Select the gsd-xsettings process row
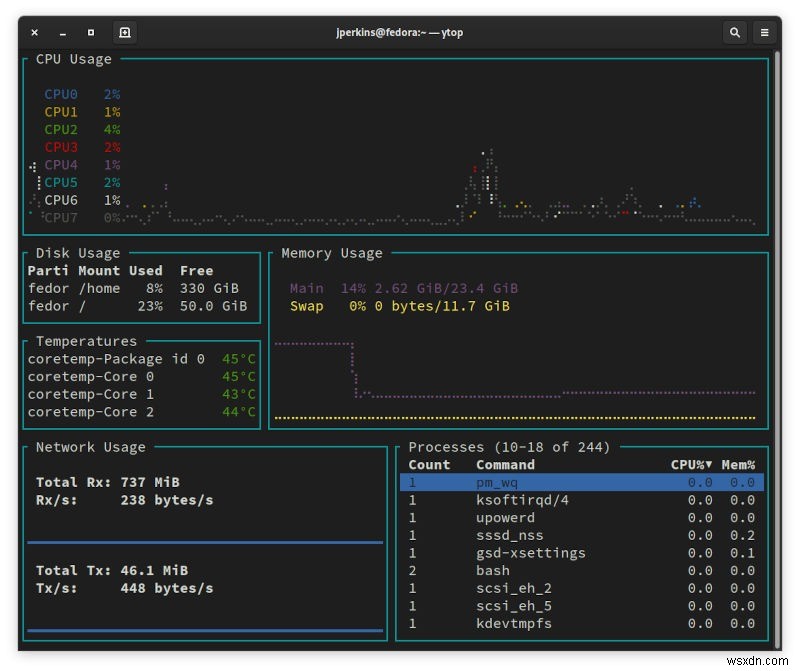800x671 pixels. [530, 553]
